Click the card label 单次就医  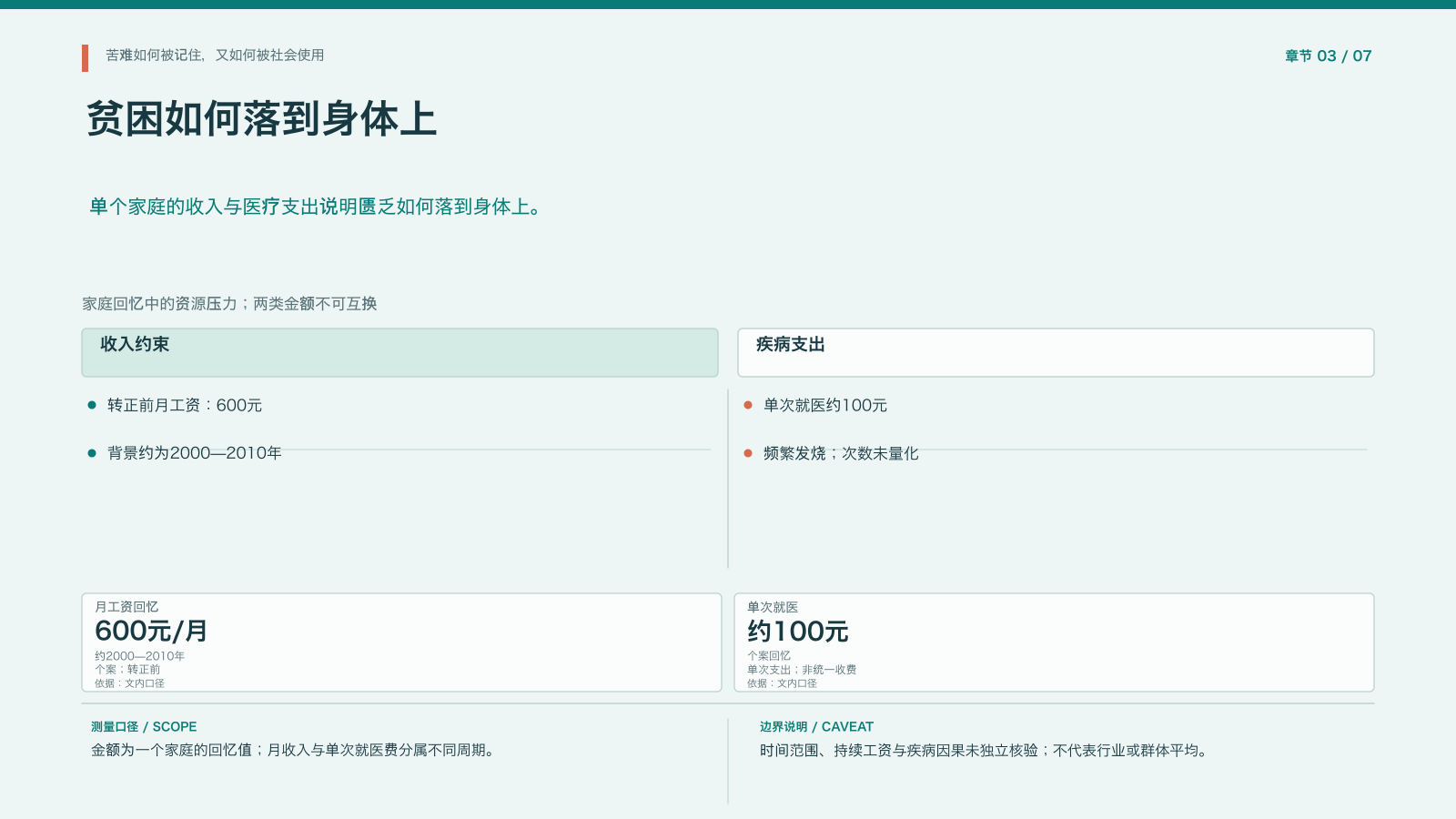(773, 607)
